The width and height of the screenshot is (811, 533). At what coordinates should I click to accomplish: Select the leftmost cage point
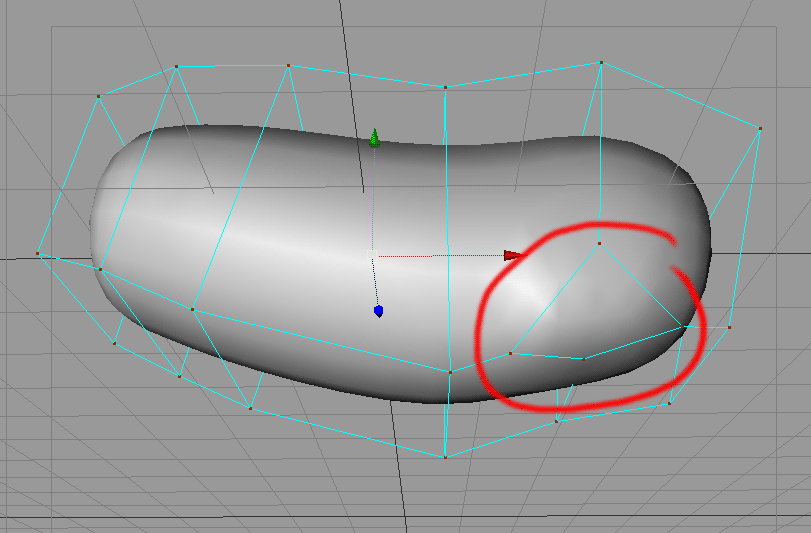tap(38, 253)
